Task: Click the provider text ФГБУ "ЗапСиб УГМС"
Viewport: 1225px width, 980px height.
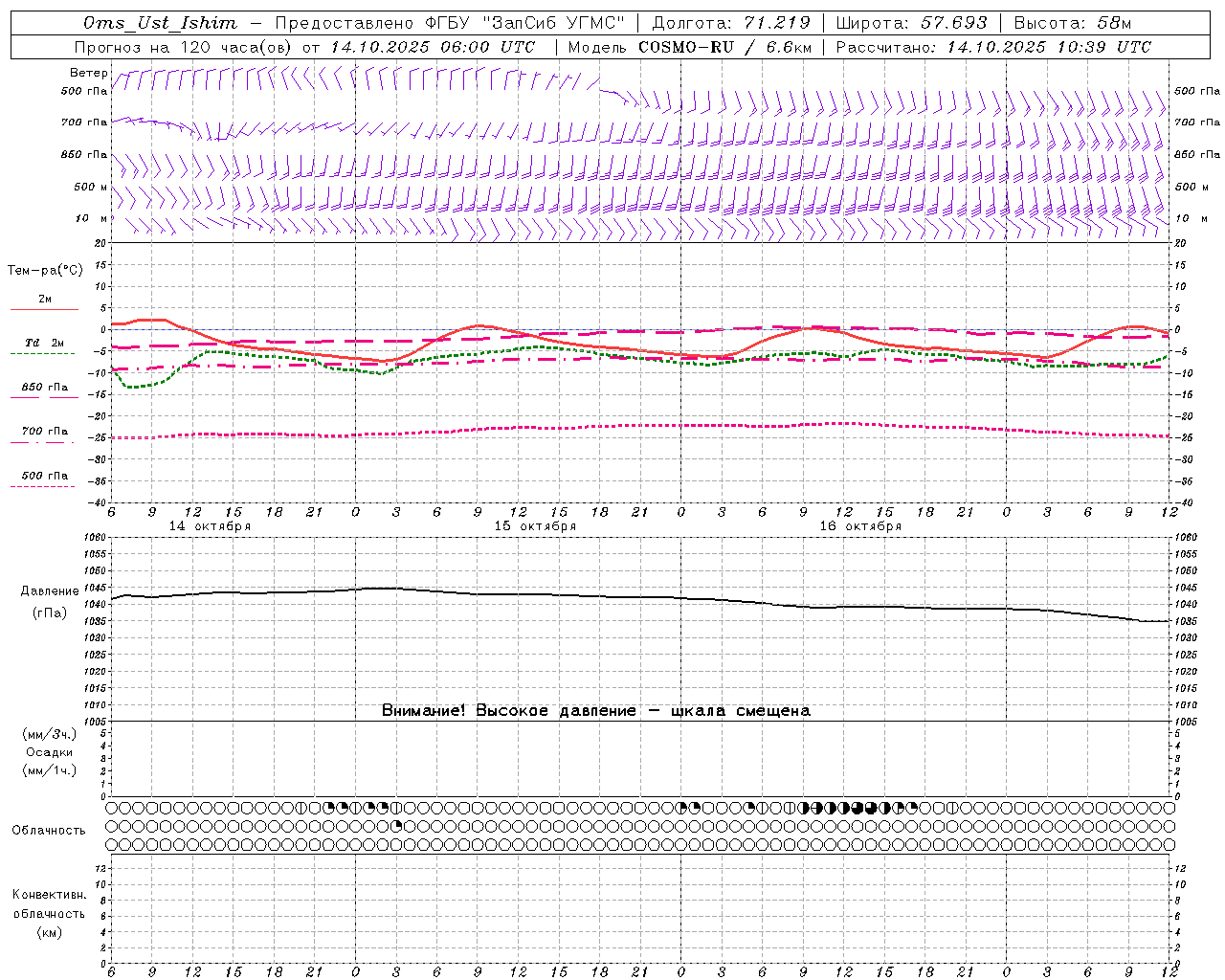Action: [523, 23]
